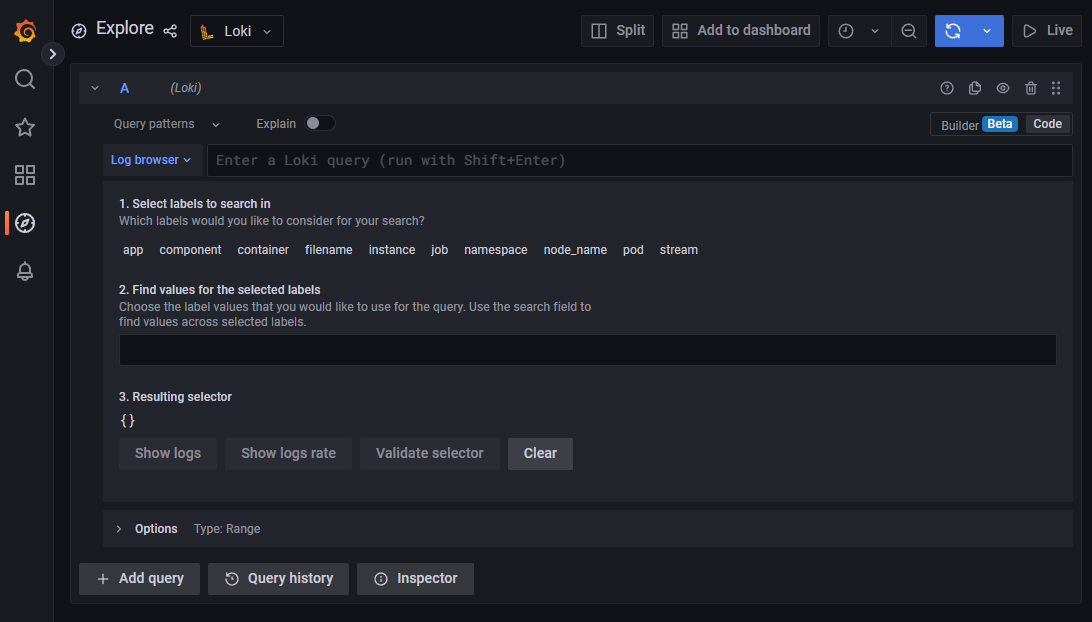The height and width of the screenshot is (622, 1092).
Task: Select the namespace label
Action: (x=495, y=250)
